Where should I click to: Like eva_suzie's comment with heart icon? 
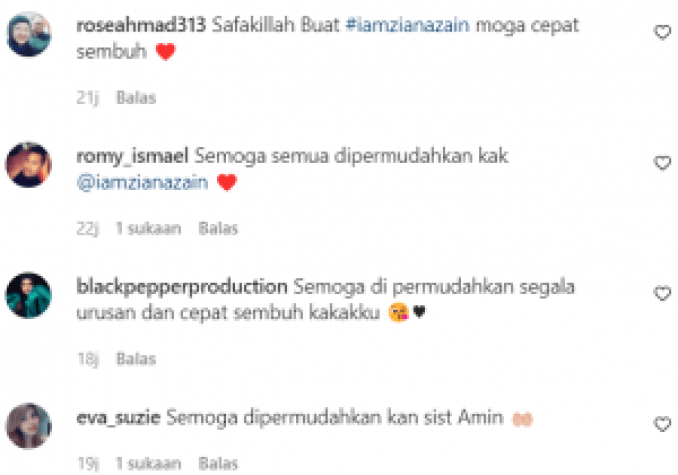coord(662,424)
